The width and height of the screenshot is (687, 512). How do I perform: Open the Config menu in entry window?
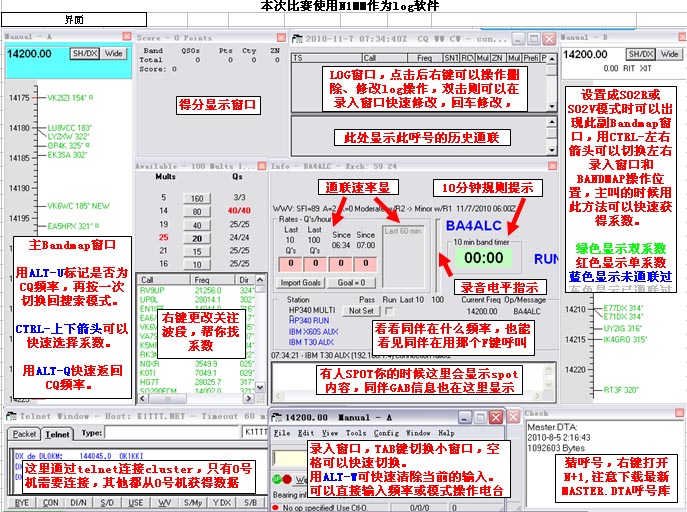(x=386, y=433)
